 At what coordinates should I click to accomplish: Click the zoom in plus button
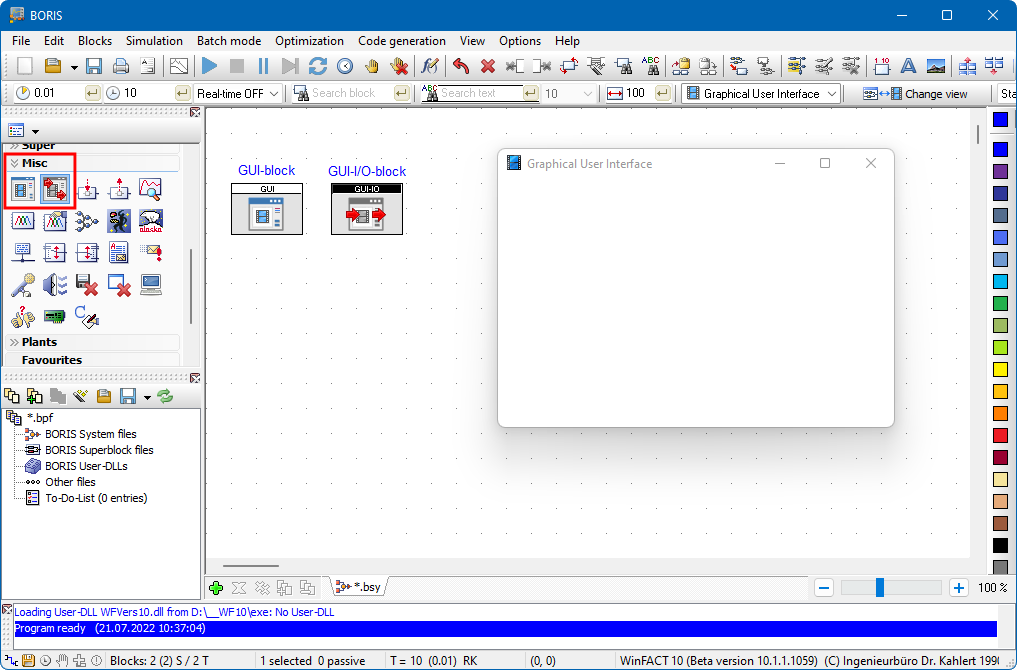[x=959, y=588]
